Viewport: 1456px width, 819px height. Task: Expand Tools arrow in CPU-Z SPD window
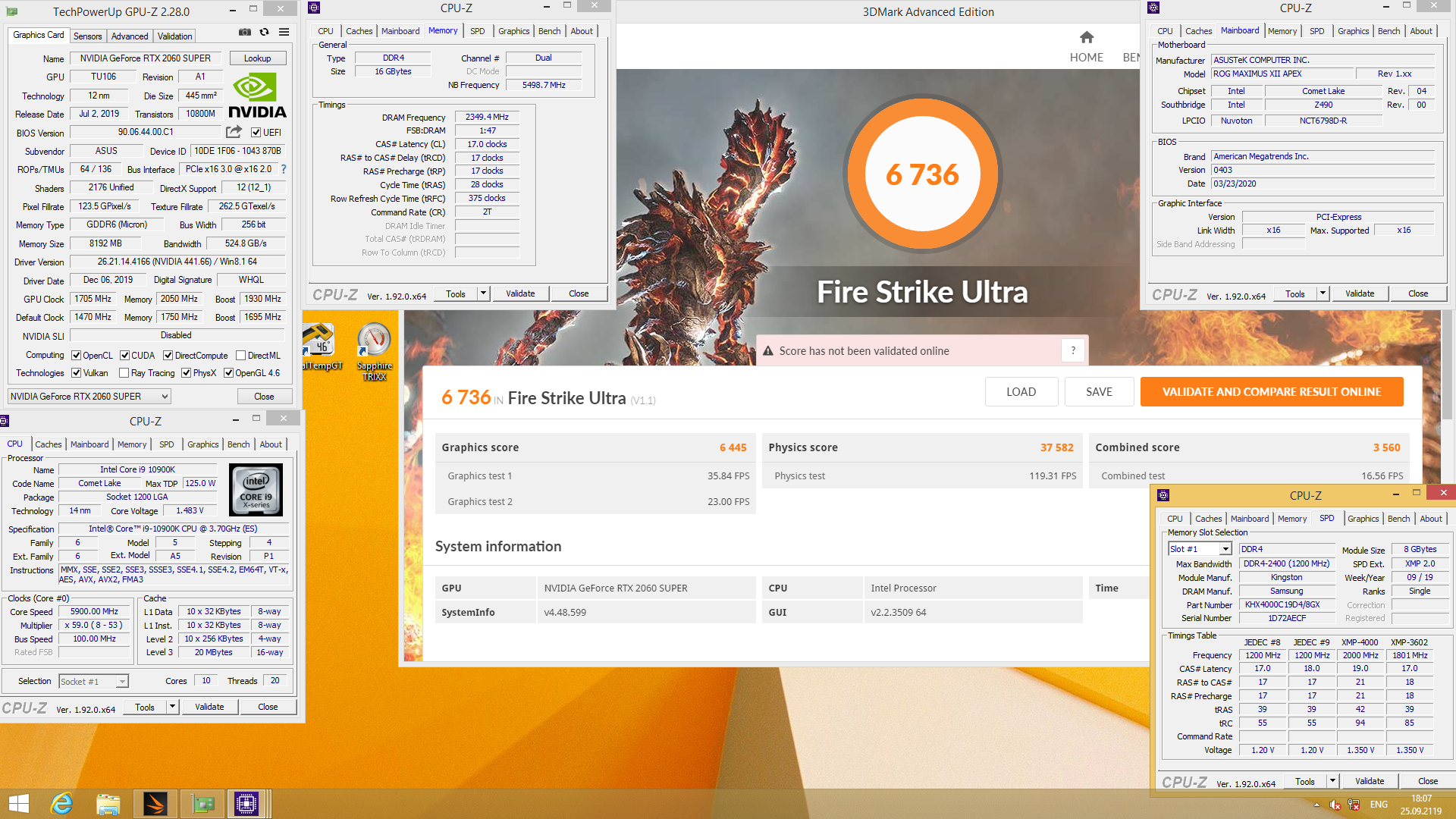click(1332, 781)
